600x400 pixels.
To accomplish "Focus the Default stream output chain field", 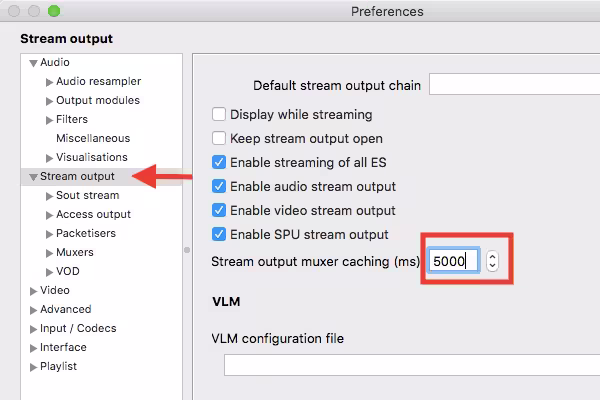I will pos(513,85).
